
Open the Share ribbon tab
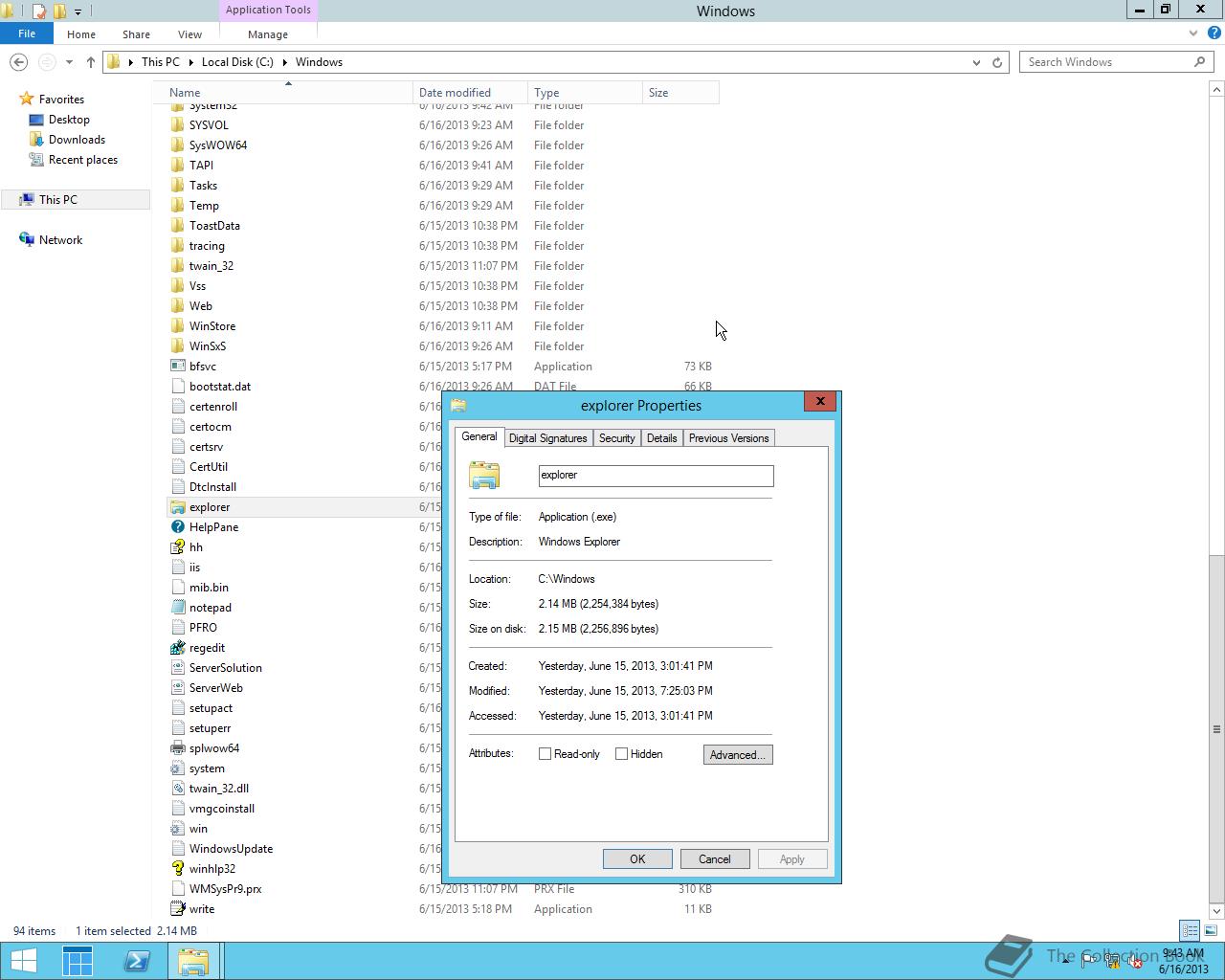(x=136, y=34)
